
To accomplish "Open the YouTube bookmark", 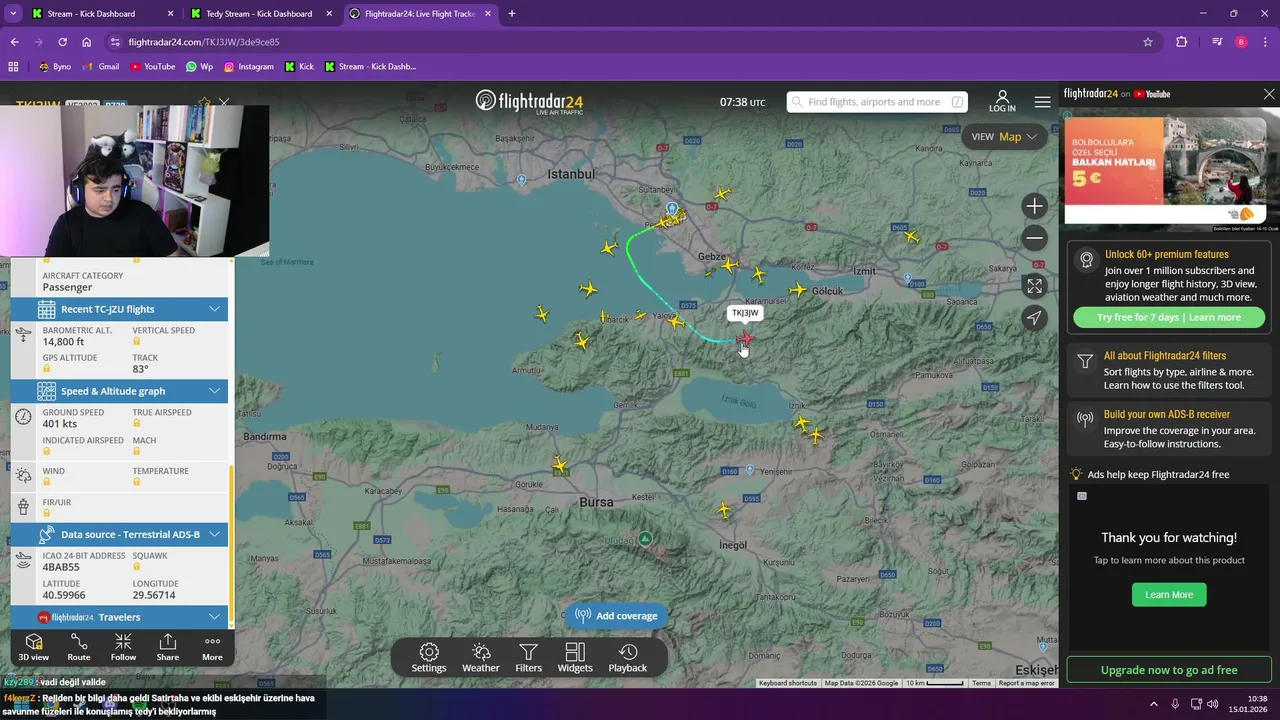I will pyautogui.click(x=152, y=66).
